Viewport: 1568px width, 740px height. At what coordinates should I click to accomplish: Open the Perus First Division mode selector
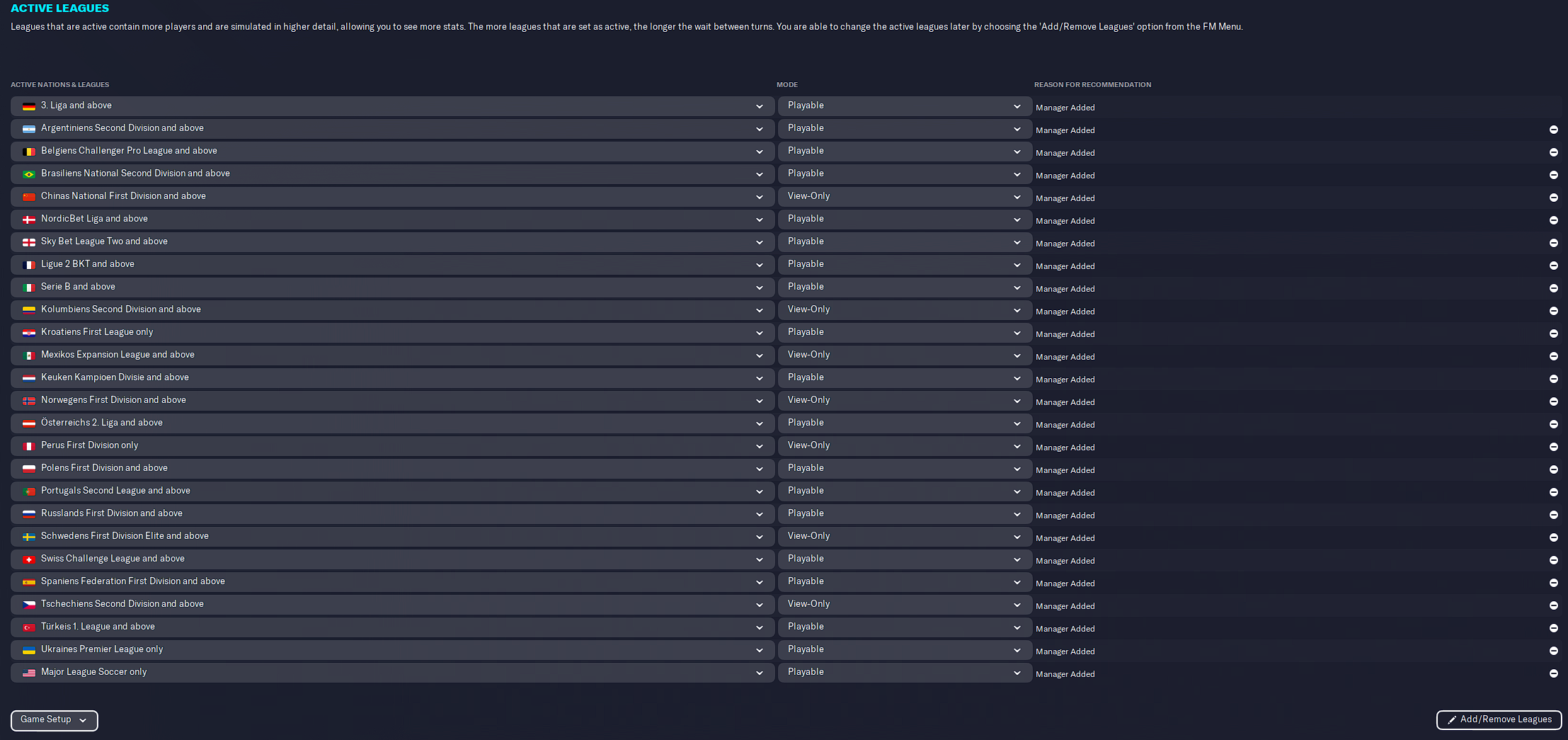pos(904,446)
